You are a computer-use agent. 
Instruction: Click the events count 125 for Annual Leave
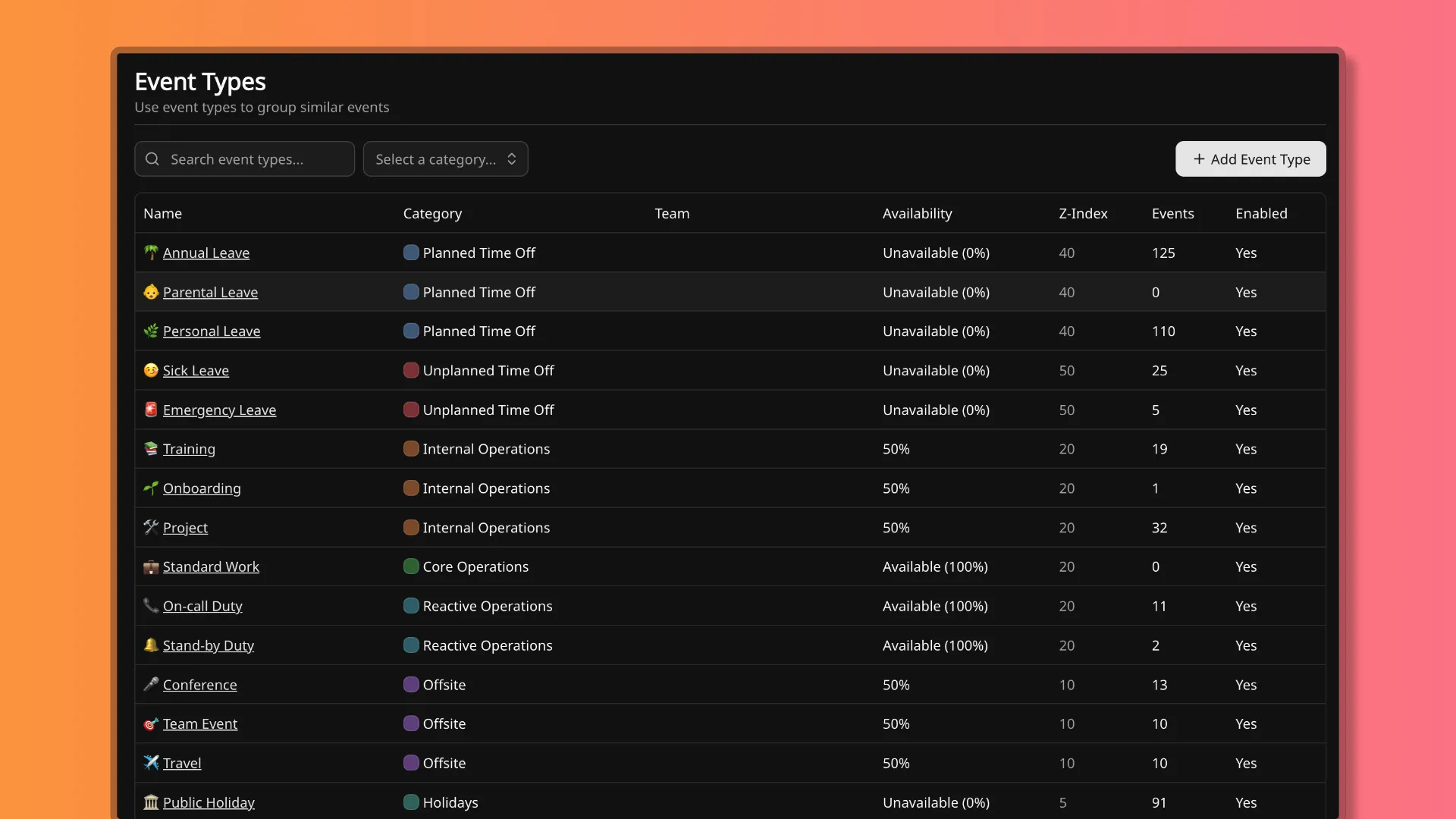(1163, 253)
